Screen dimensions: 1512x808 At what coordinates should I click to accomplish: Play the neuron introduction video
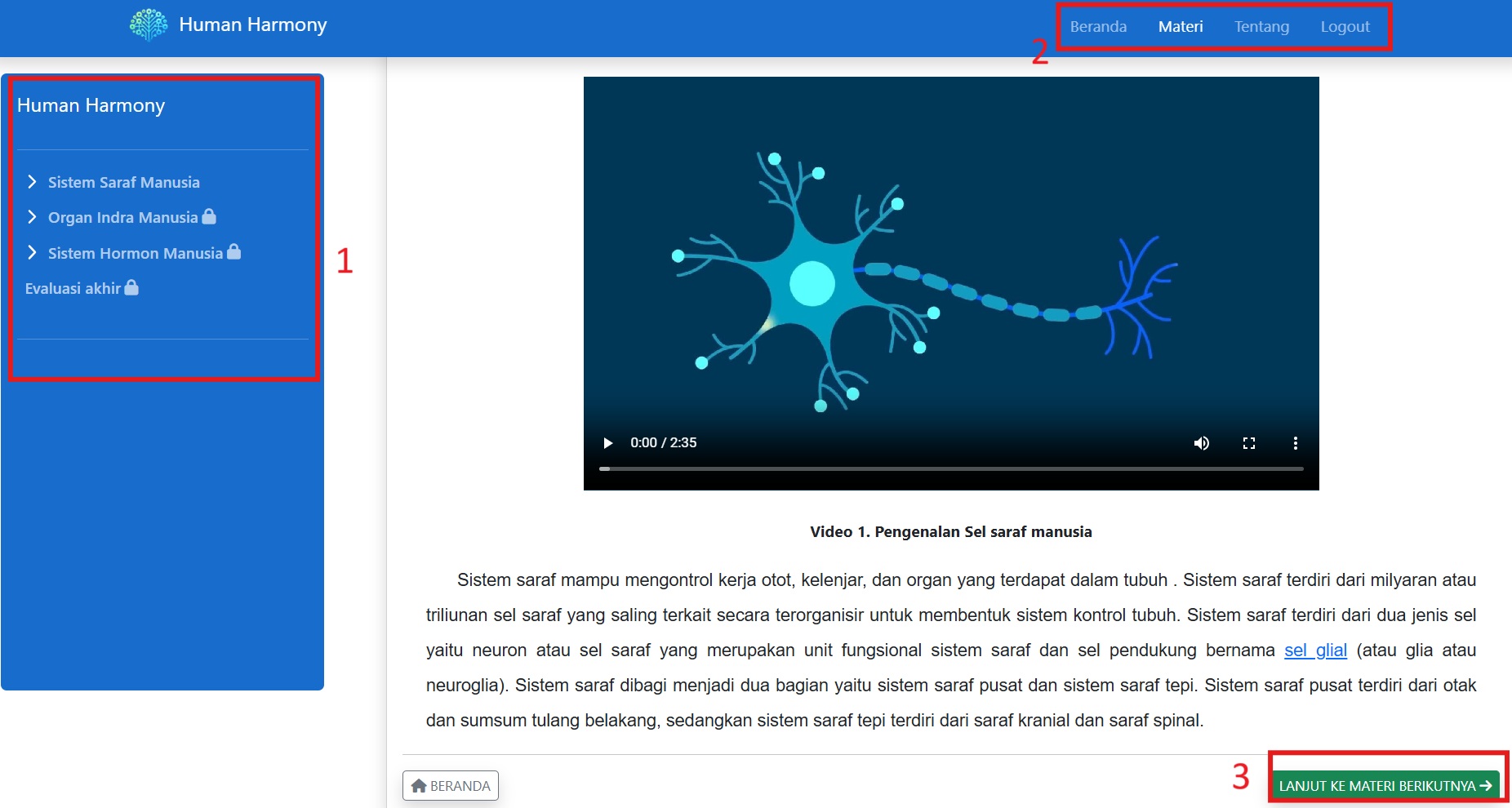point(607,443)
